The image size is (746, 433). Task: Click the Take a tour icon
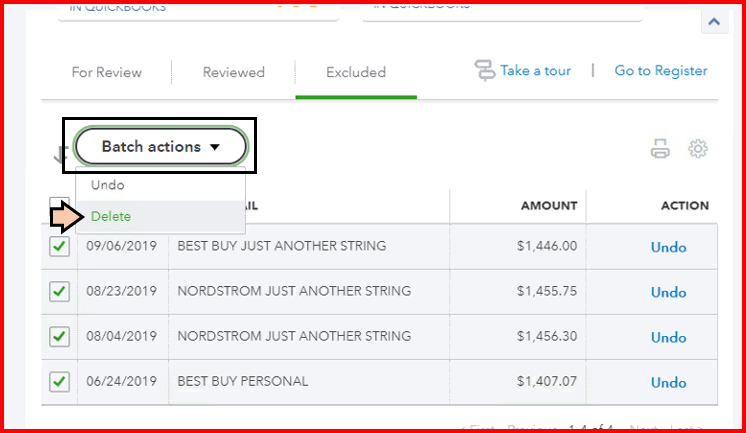486,71
